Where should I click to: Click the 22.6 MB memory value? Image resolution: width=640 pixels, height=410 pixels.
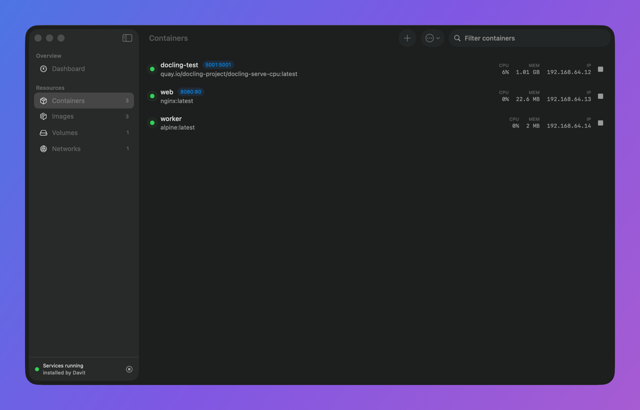[528, 99]
